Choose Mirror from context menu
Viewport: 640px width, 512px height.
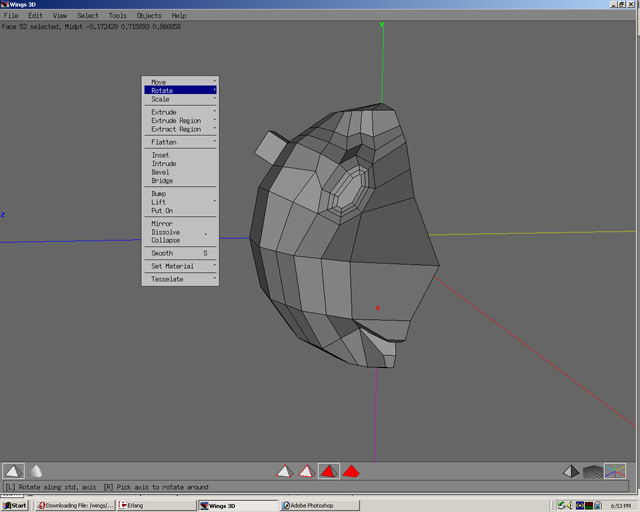[x=180, y=224]
